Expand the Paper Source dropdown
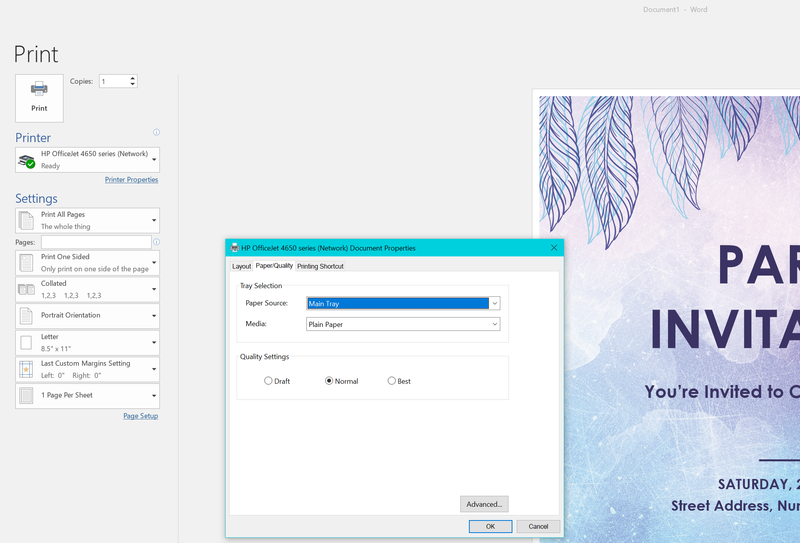800x543 pixels. click(494, 303)
